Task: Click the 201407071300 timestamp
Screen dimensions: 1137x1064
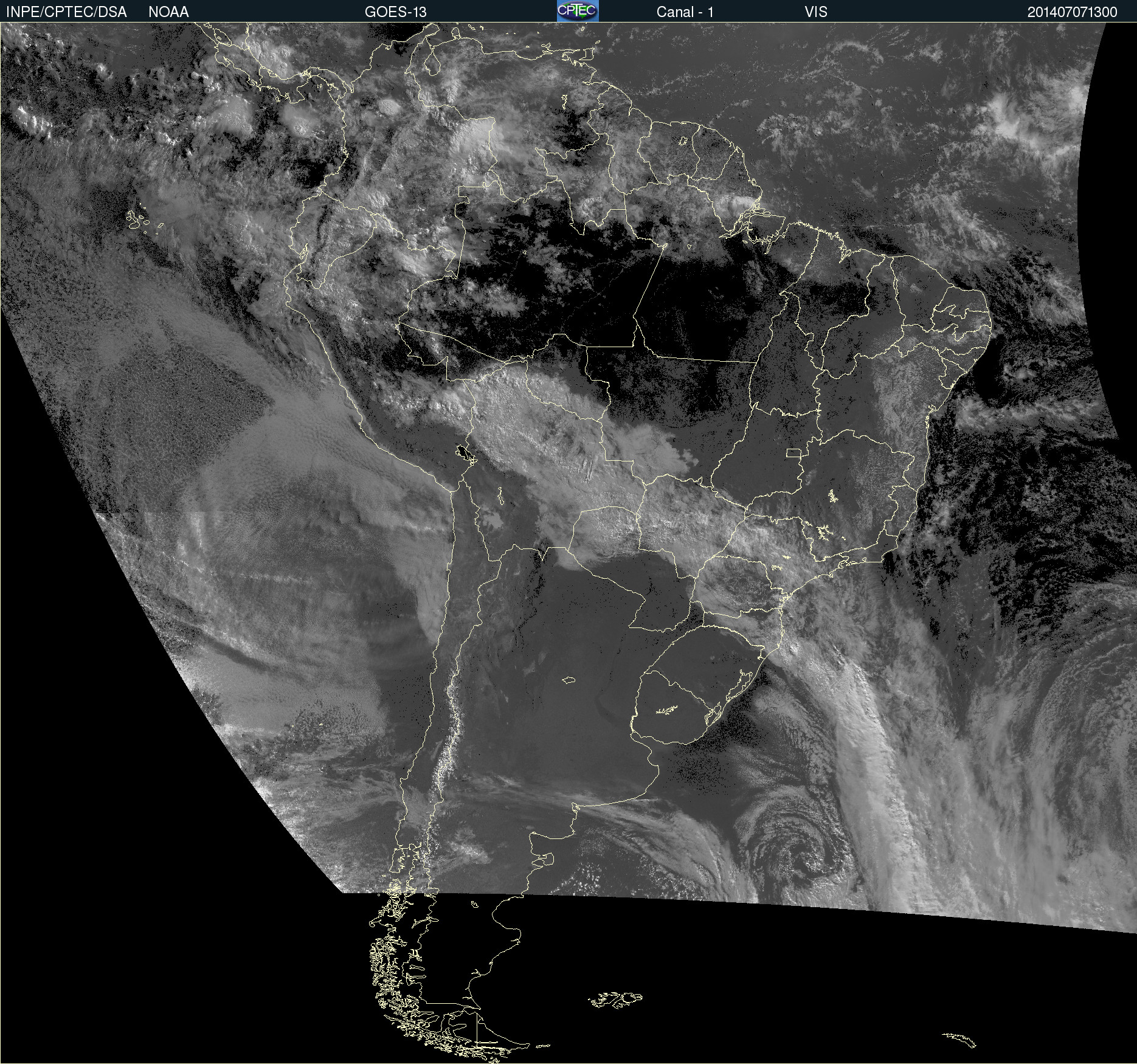Action: 1073,12
